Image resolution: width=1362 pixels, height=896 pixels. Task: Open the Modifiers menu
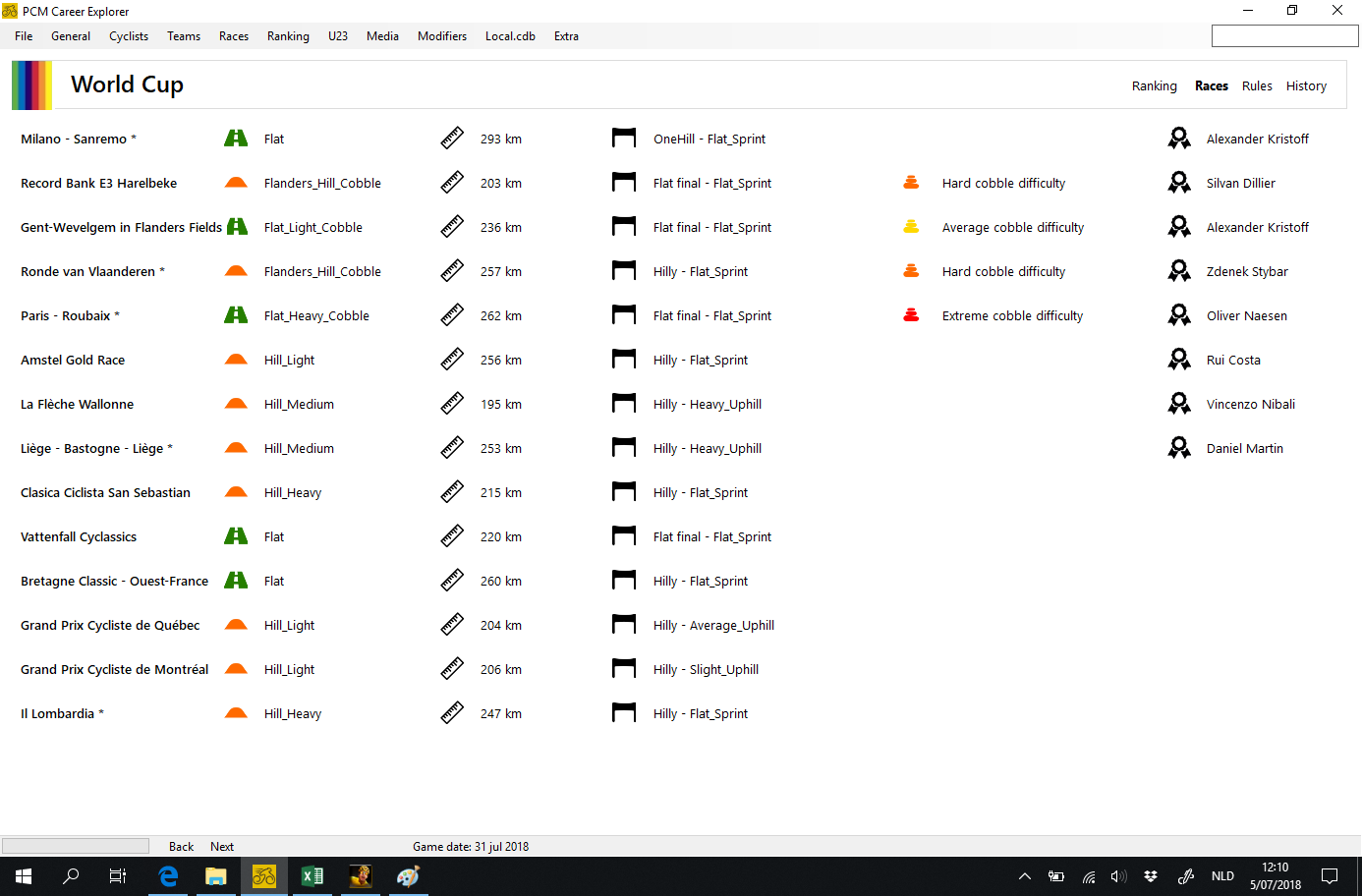[x=442, y=36]
